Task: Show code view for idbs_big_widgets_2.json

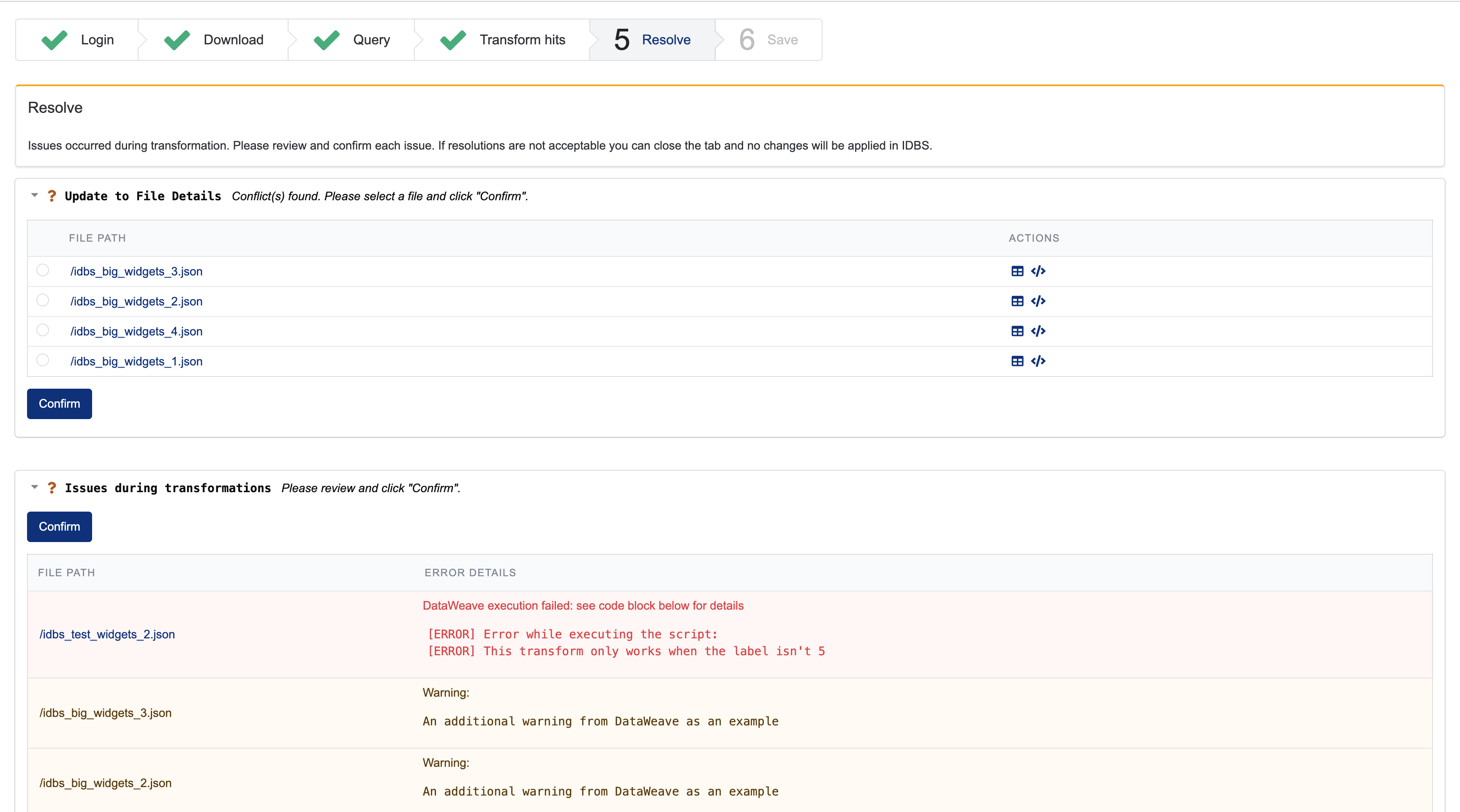Action: [x=1038, y=302]
